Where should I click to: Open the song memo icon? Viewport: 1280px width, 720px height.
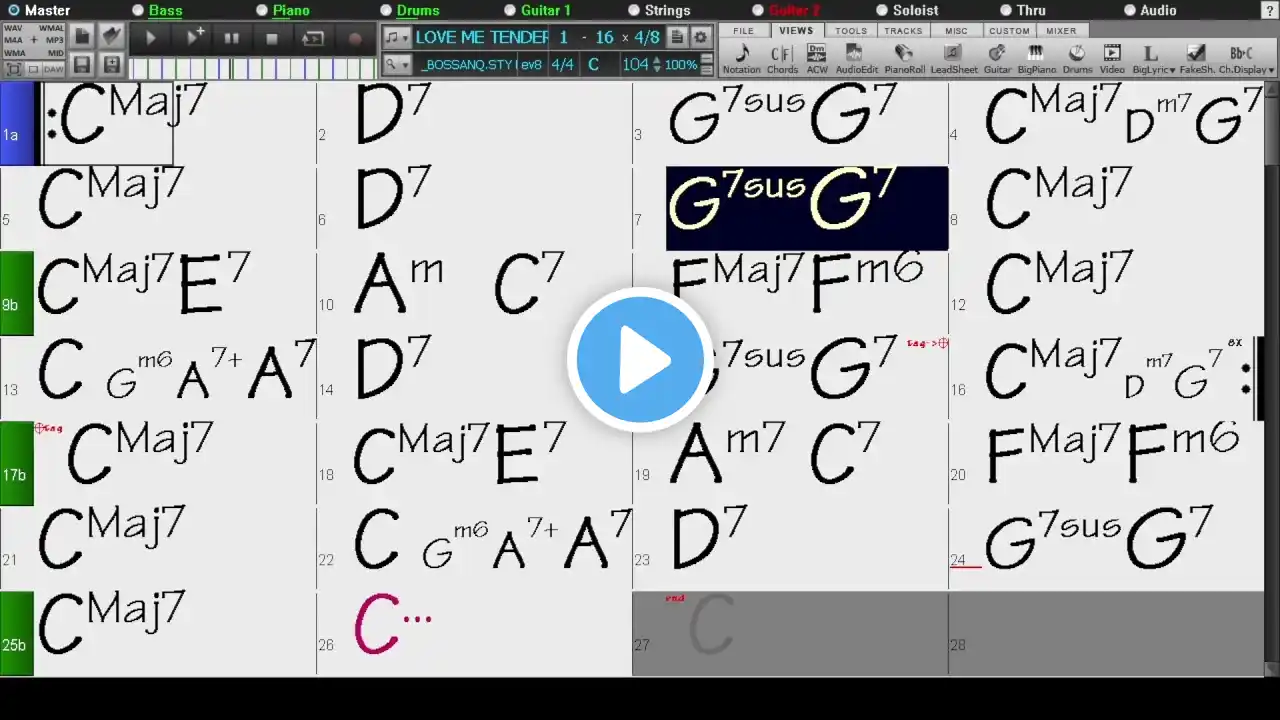point(677,37)
